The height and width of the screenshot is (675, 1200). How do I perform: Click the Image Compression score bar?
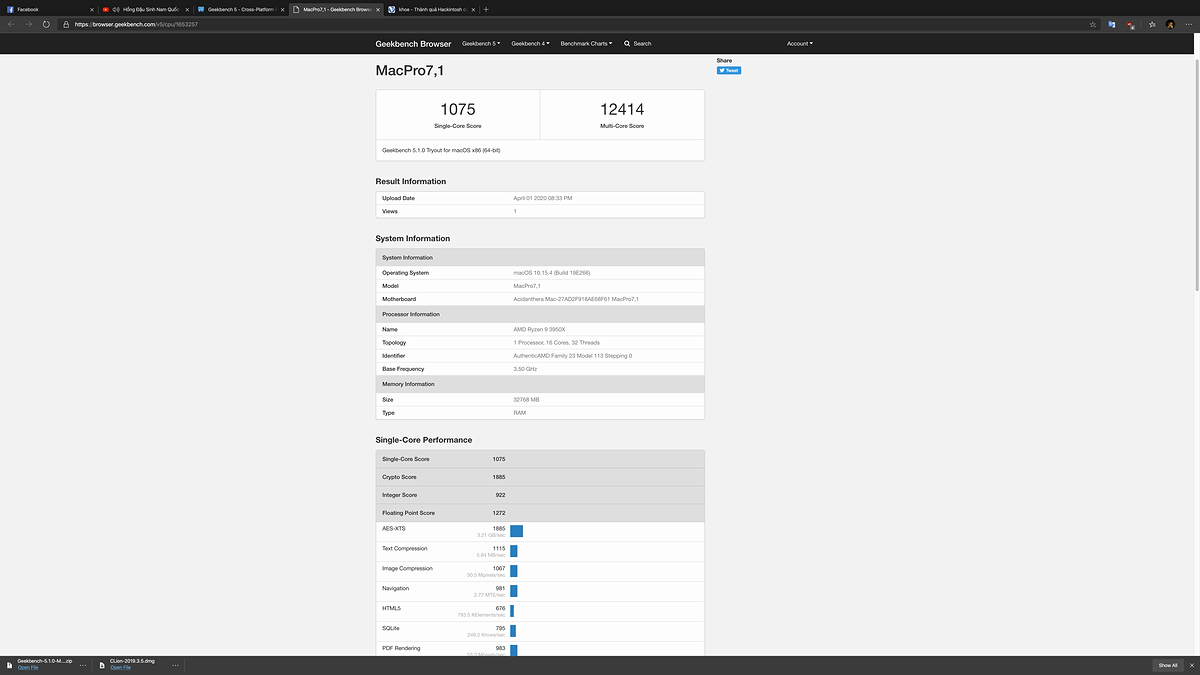coord(514,571)
